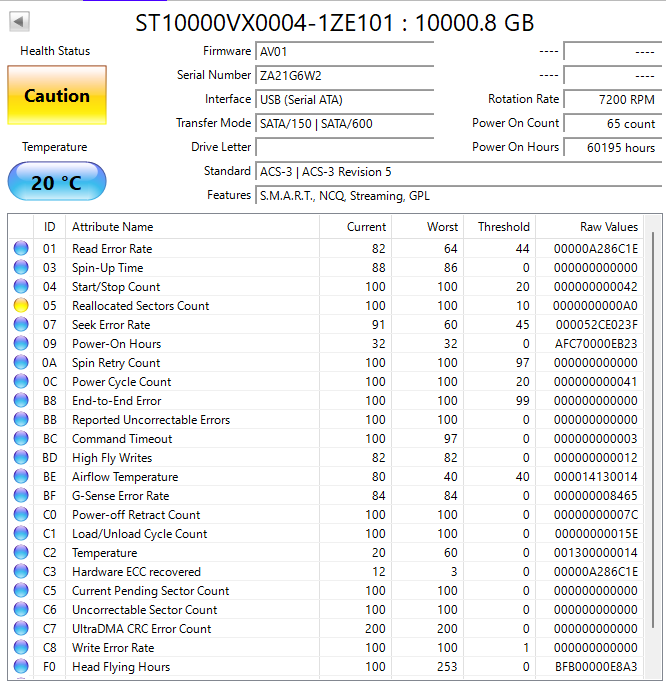
Task: Click the blue status orb for Reported Uncorrectable Errors
Action: [21, 419]
